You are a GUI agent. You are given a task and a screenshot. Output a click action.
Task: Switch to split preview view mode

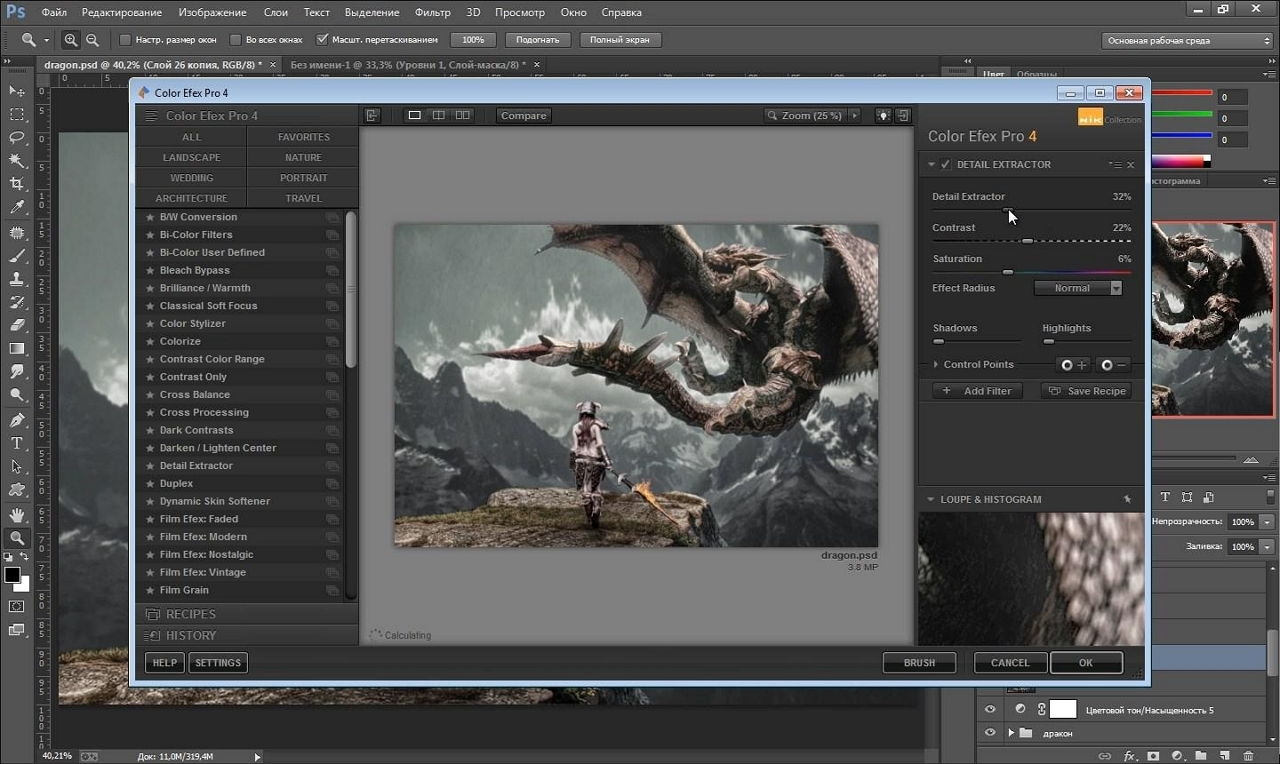[x=438, y=115]
